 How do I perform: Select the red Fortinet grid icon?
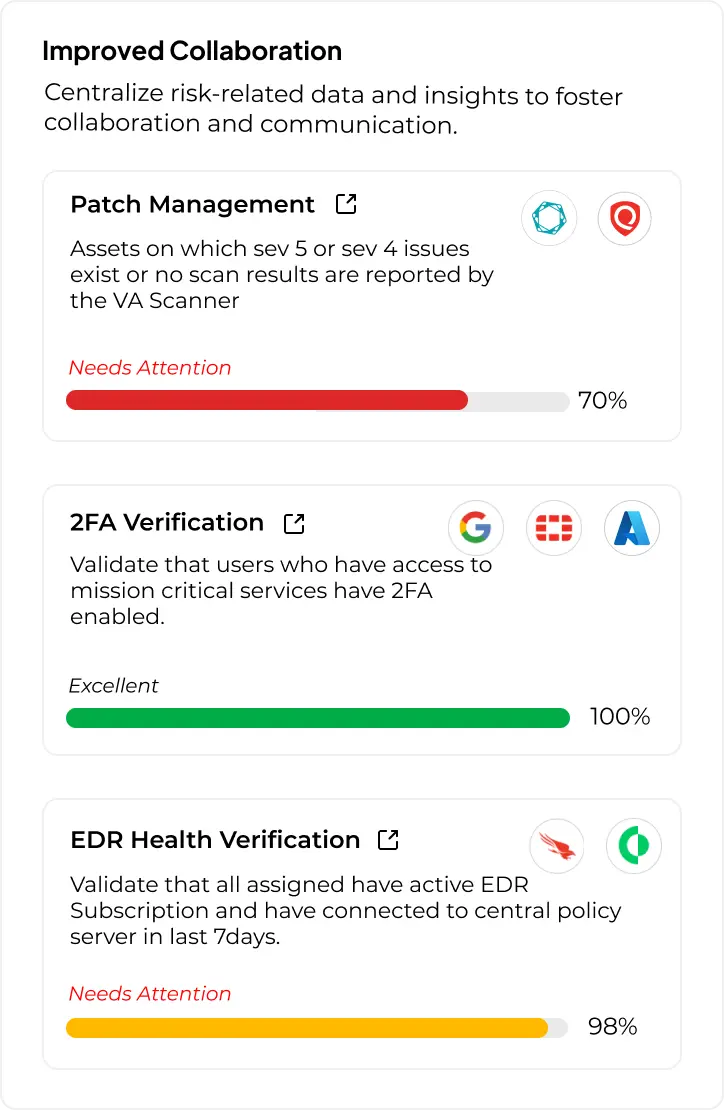coord(553,527)
